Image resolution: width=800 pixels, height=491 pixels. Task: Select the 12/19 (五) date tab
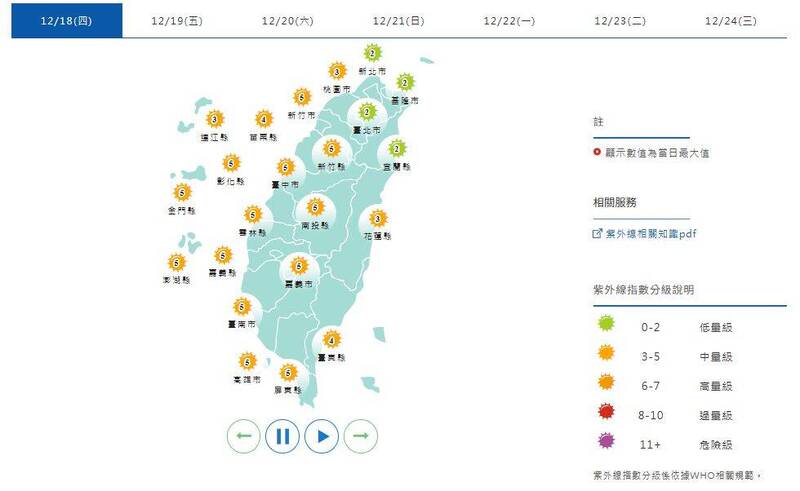coord(178,20)
